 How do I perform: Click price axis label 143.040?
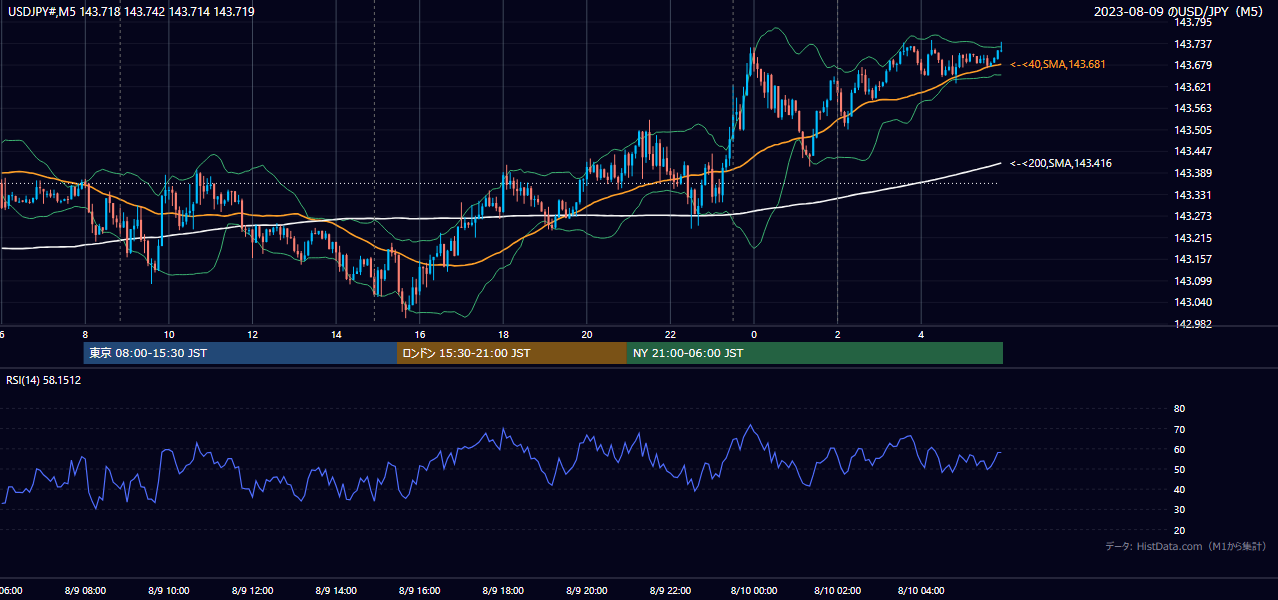(1193, 302)
